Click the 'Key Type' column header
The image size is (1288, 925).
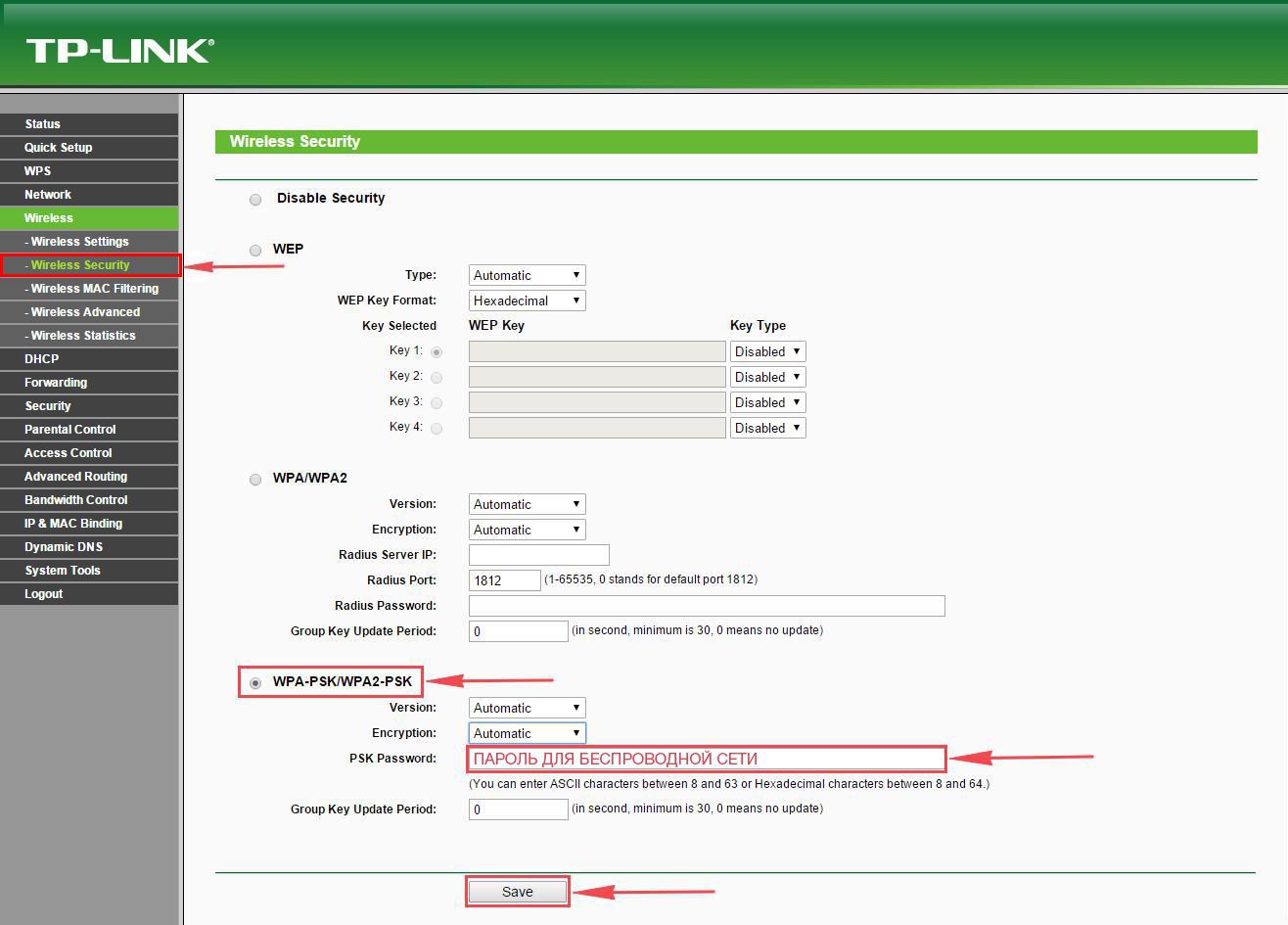(758, 326)
